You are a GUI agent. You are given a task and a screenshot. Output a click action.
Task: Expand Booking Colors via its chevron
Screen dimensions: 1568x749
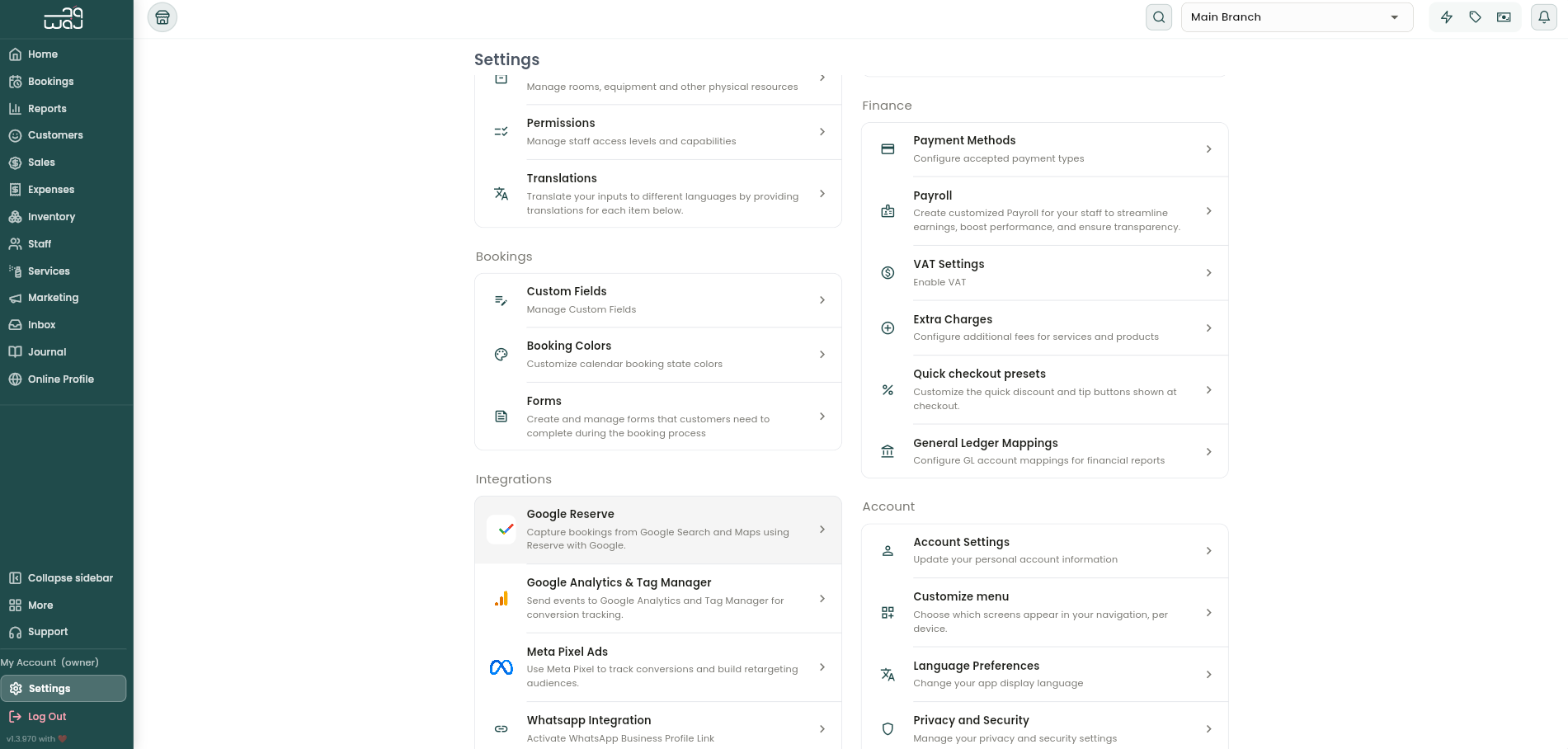click(822, 355)
